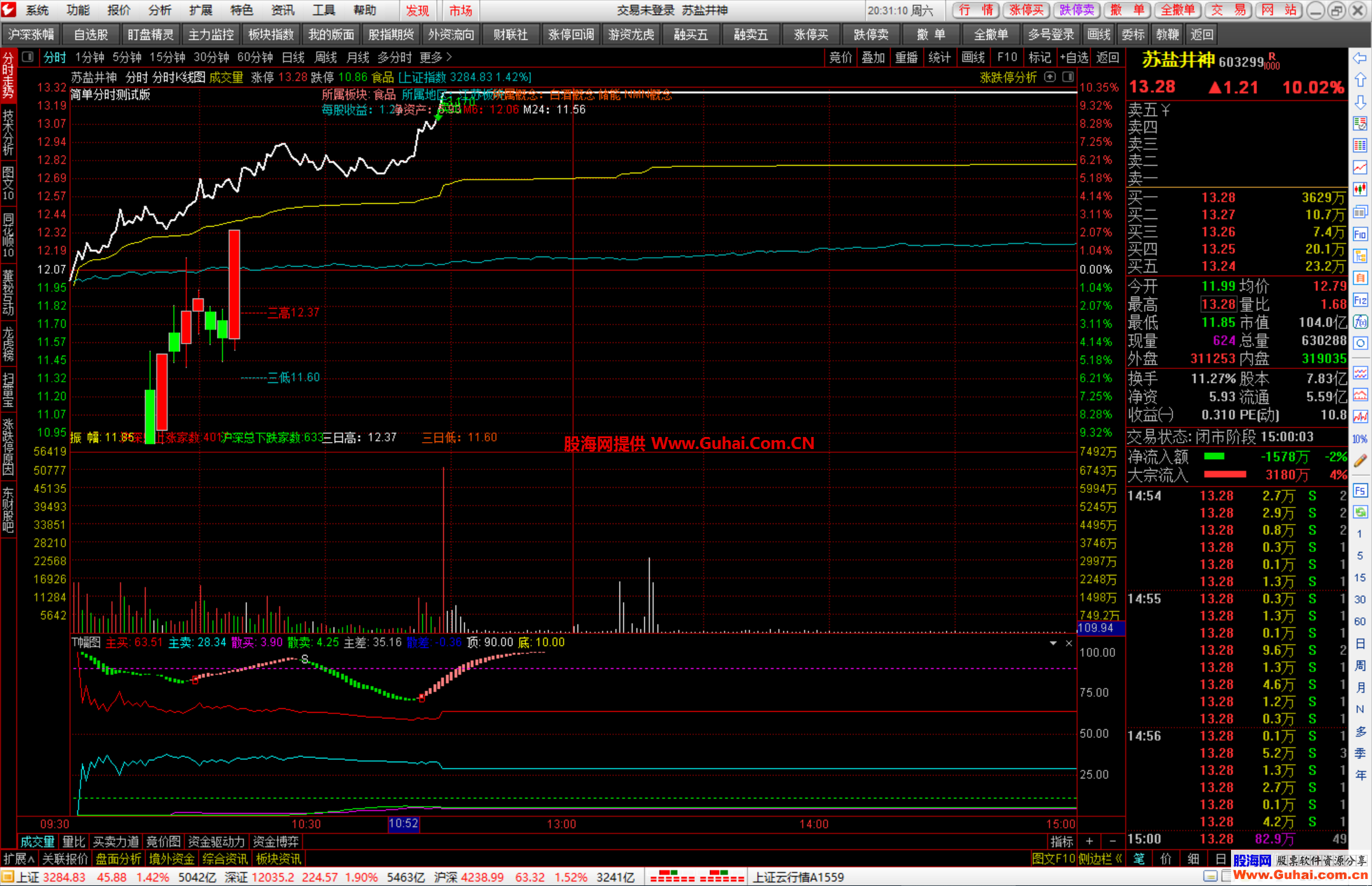
Task: Click the up-arrow previous stock icon
Action: pos(1360,80)
